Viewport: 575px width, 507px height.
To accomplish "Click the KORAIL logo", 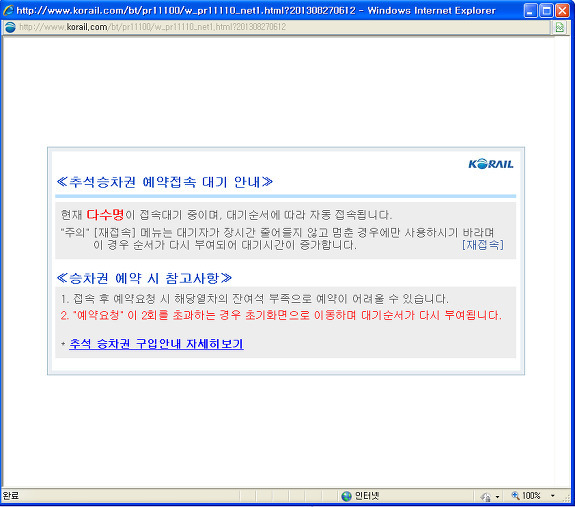I will pos(491,164).
